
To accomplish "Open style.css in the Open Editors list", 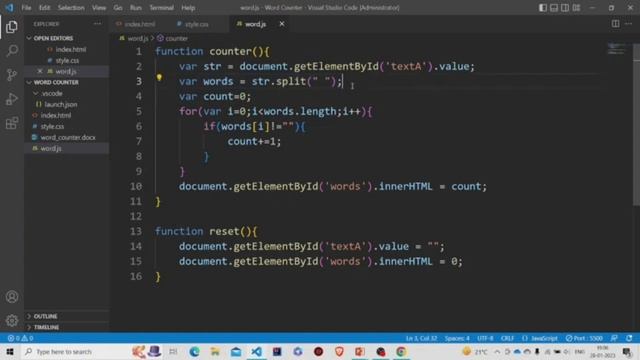I will coord(66,60).
